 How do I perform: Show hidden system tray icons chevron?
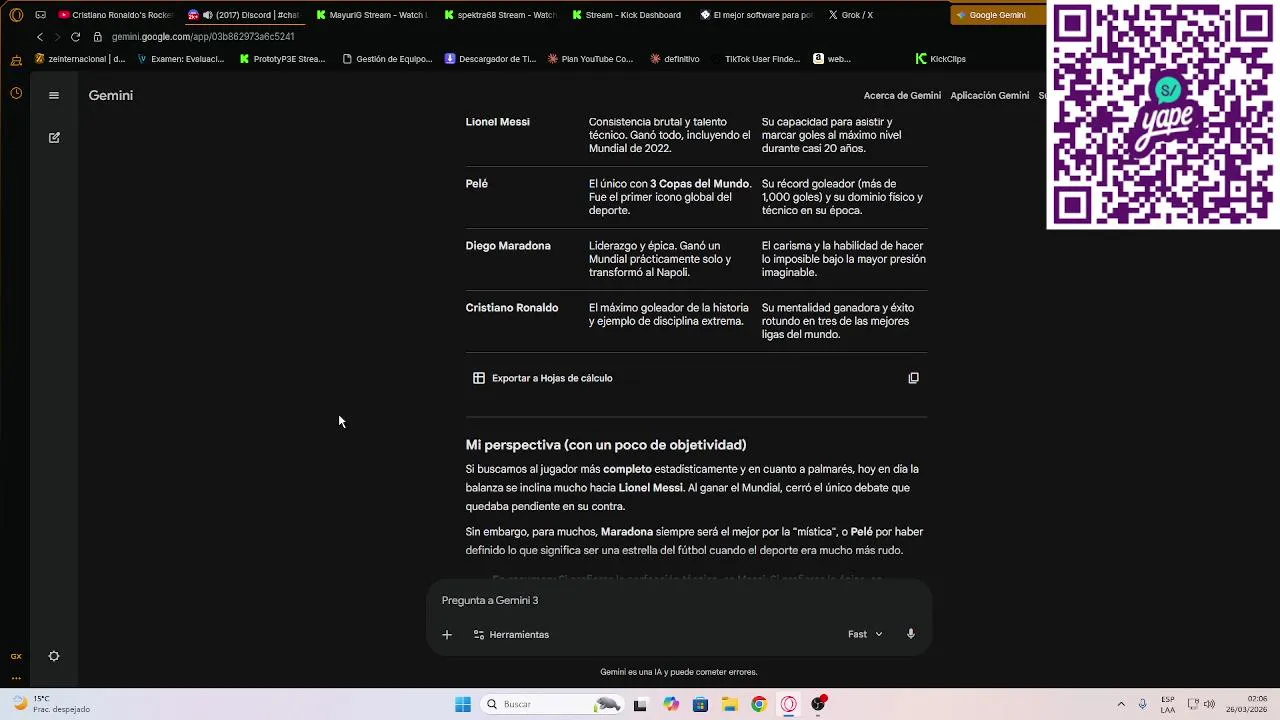(x=1121, y=704)
